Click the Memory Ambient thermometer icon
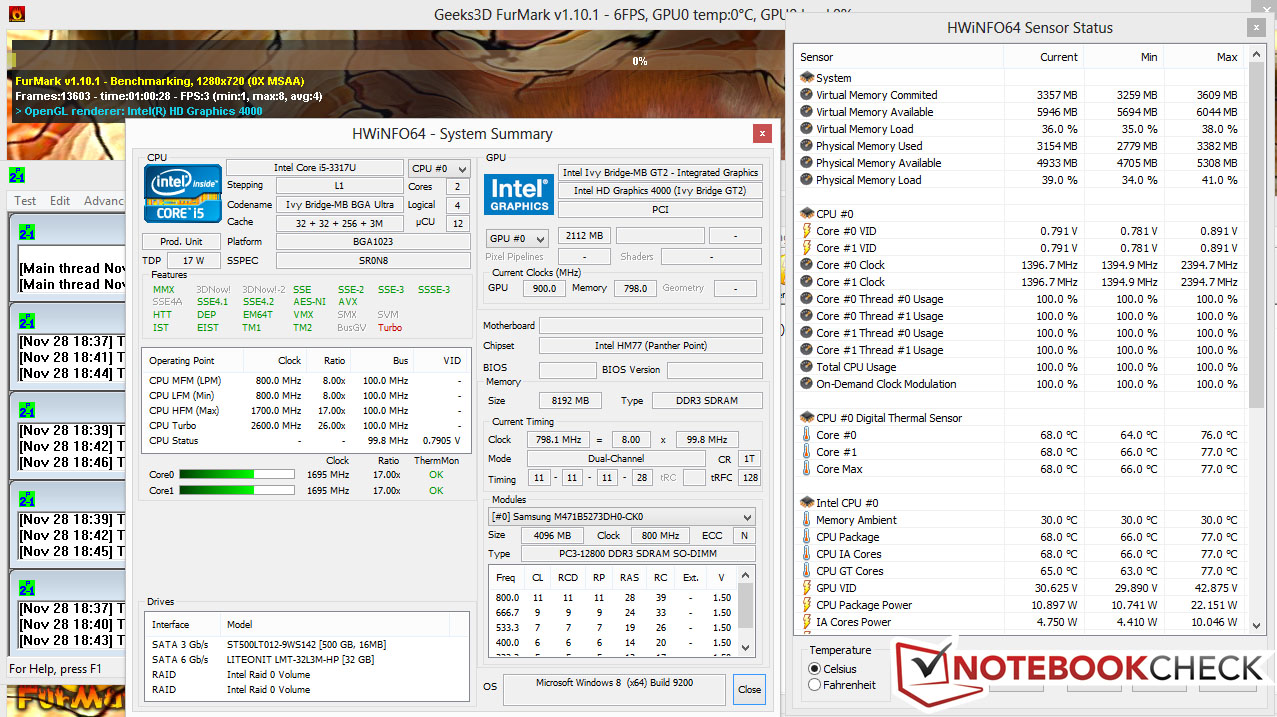Viewport: 1277px width, 717px height. [x=807, y=520]
